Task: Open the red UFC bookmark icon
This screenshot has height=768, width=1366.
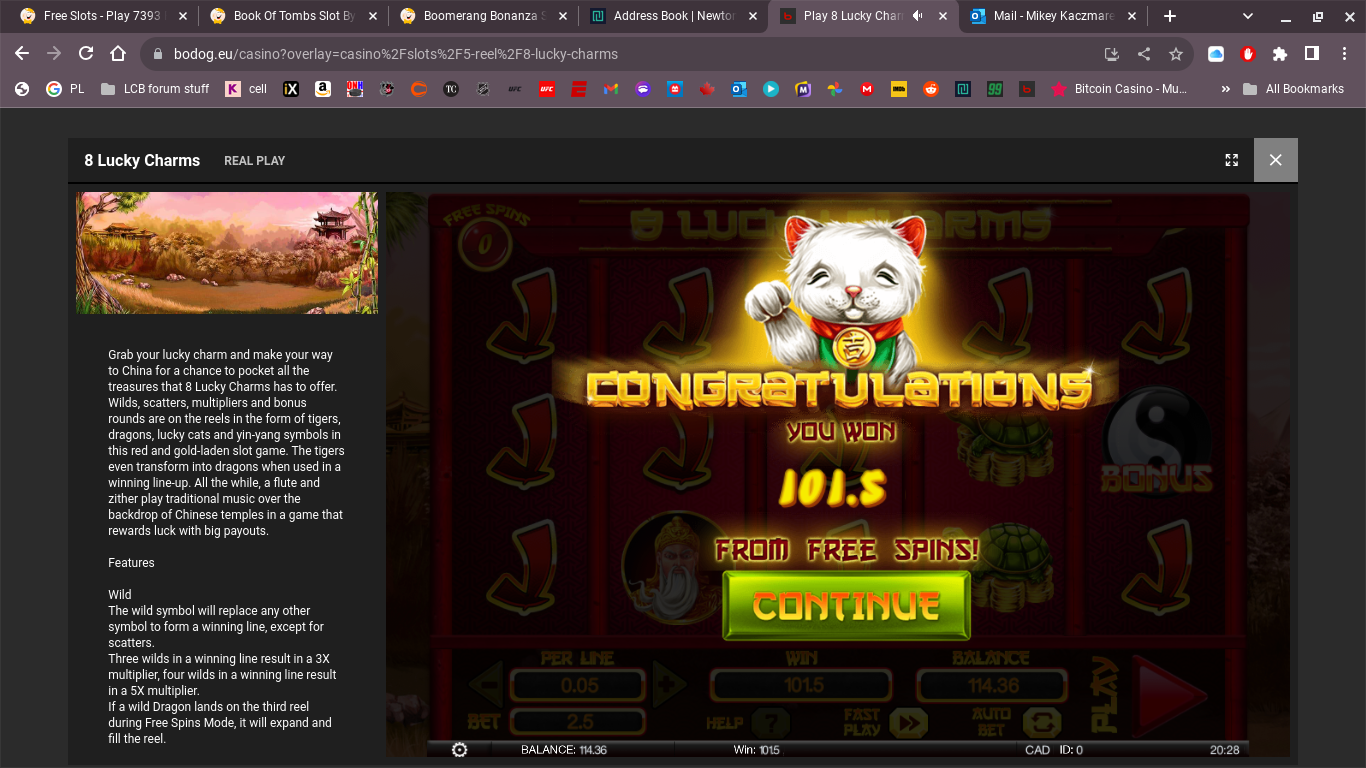Action: pyautogui.click(x=547, y=89)
